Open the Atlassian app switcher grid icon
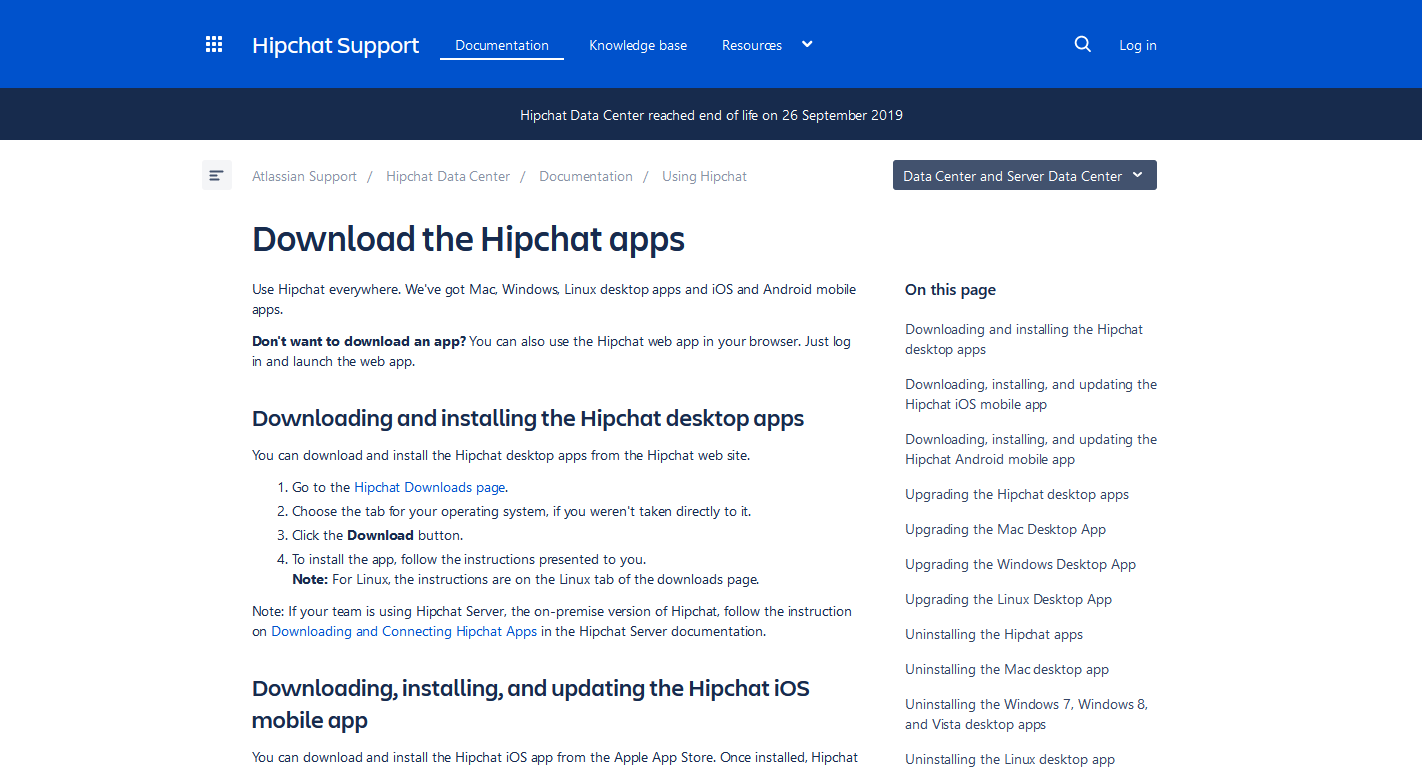Image resolution: width=1422 pixels, height=772 pixels. 214,44
